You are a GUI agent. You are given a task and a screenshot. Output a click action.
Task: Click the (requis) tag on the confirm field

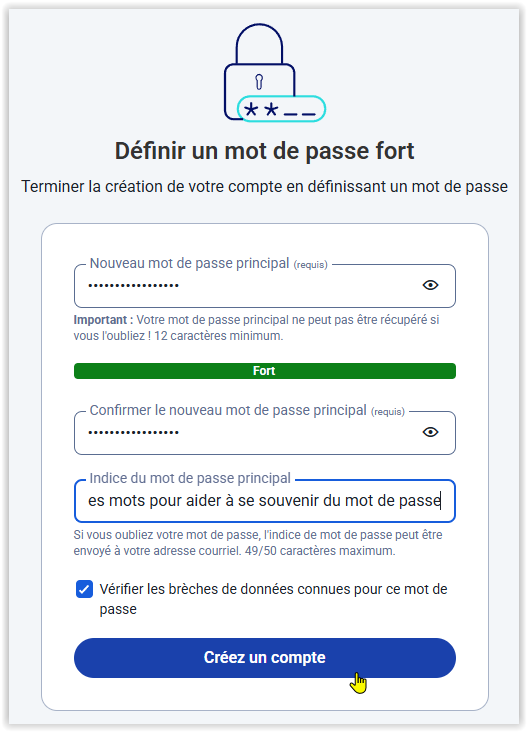click(x=388, y=412)
